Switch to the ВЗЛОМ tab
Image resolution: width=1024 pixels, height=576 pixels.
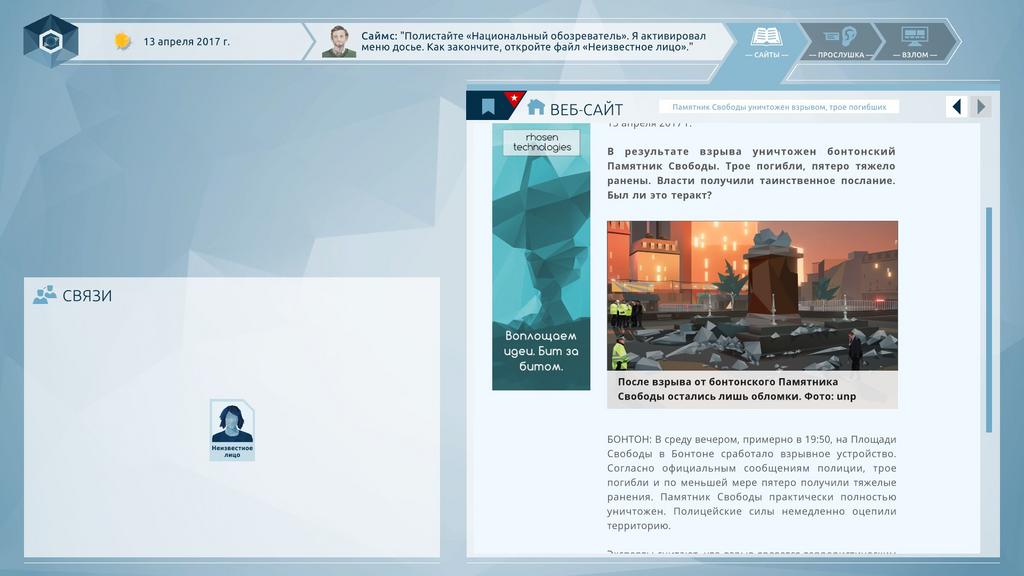(x=914, y=42)
